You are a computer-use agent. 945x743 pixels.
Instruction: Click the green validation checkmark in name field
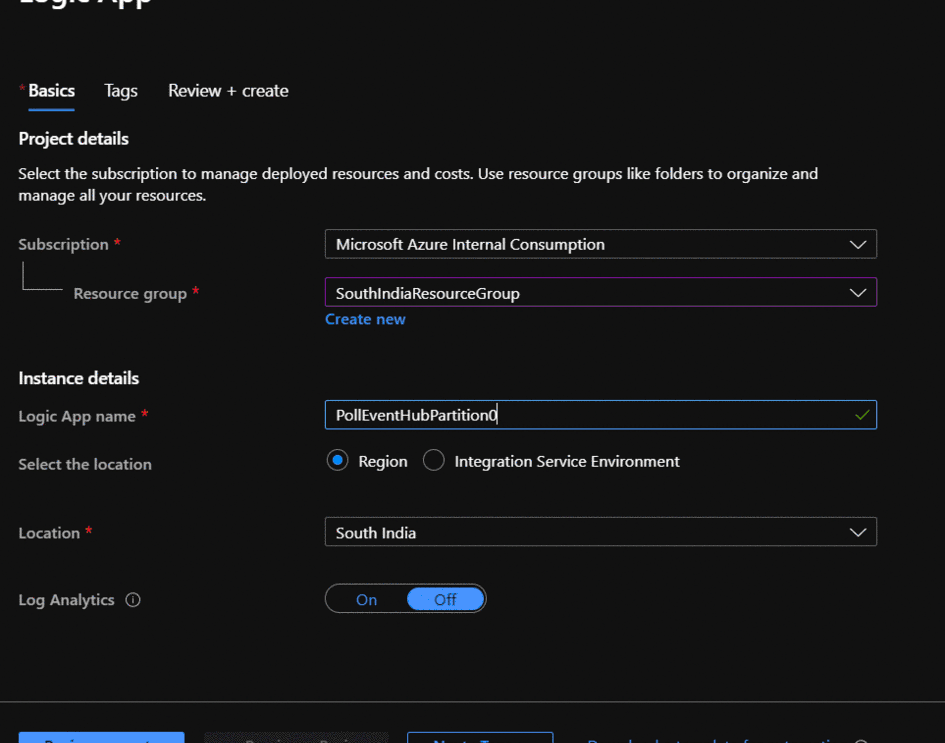click(862, 415)
